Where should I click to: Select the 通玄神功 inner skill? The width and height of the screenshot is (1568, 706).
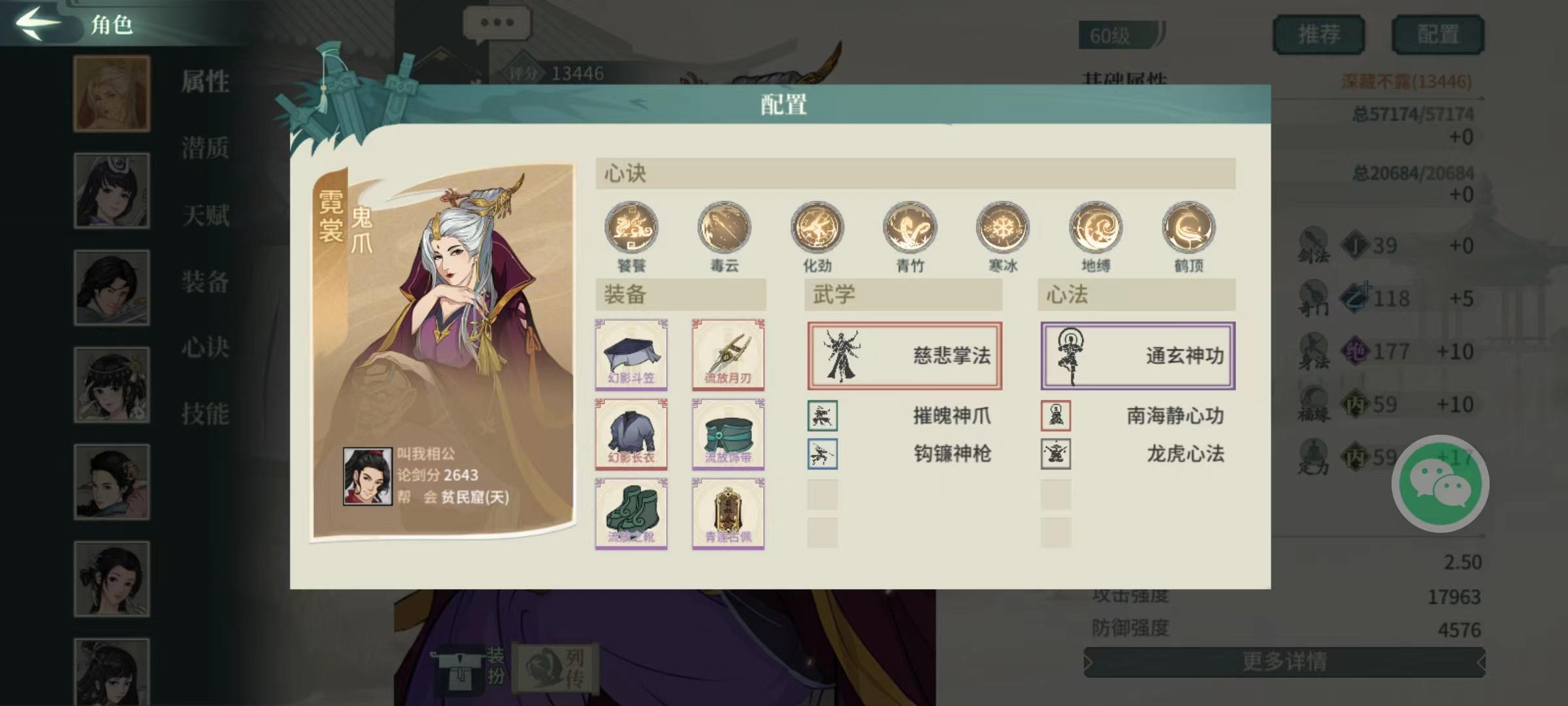click(x=1137, y=356)
